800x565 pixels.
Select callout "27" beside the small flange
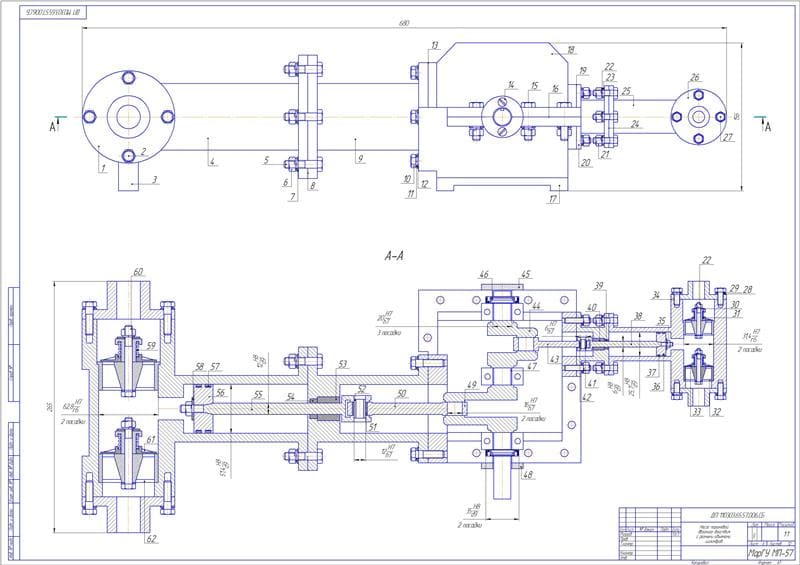pos(728,137)
